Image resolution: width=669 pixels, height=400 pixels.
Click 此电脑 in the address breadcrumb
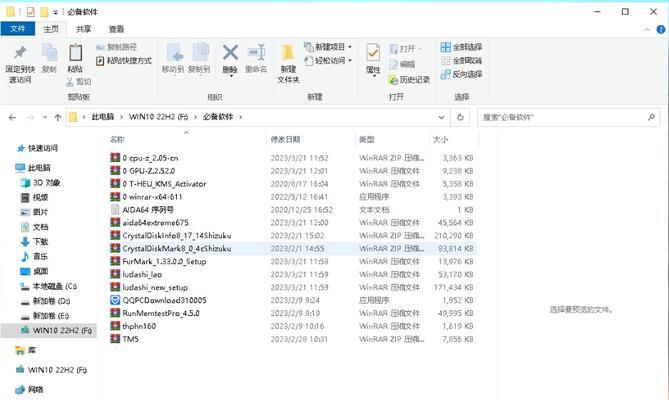(103, 117)
